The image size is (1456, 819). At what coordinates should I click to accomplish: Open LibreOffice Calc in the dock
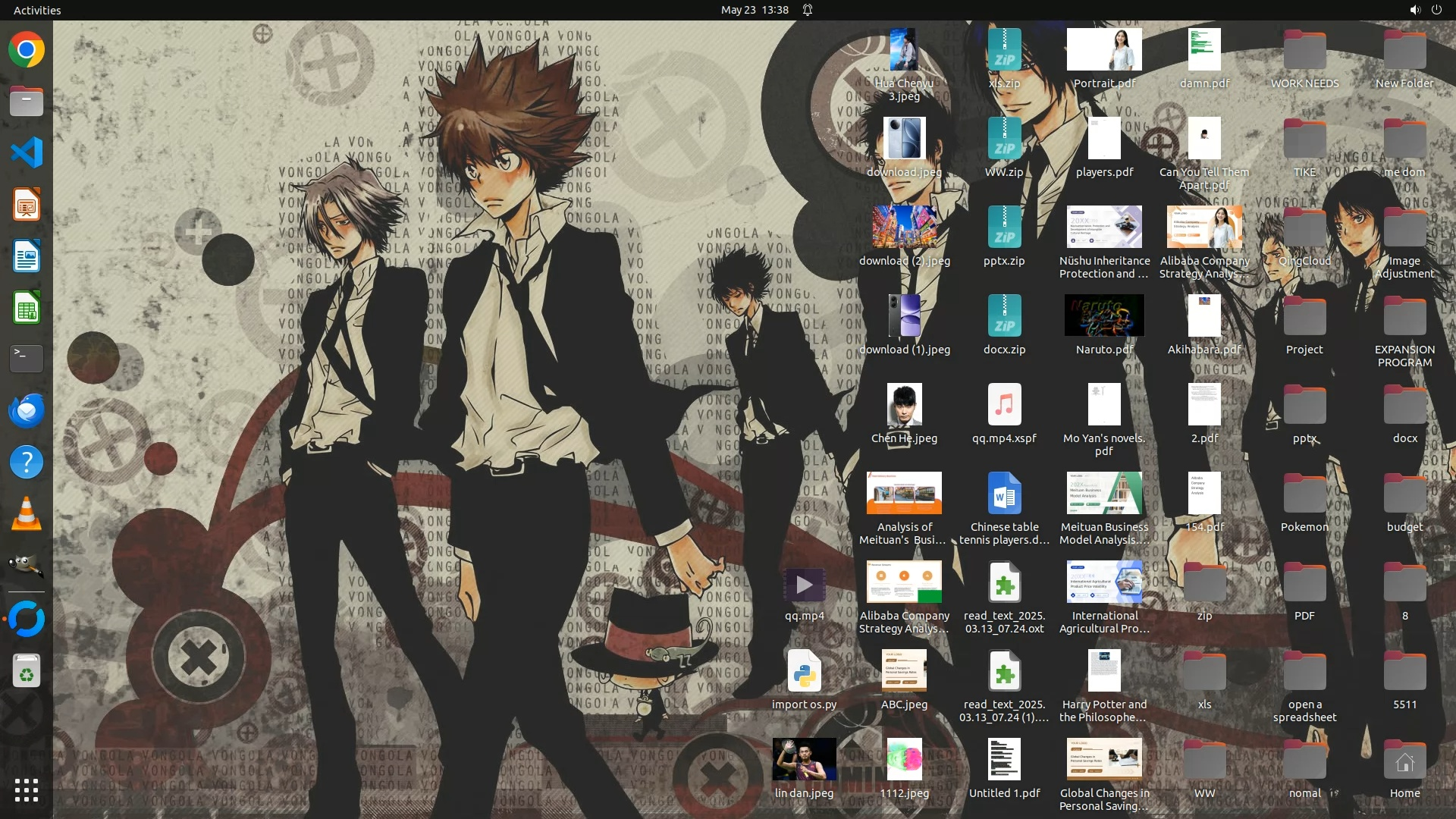pyautogui.click(x=27, y=309)
